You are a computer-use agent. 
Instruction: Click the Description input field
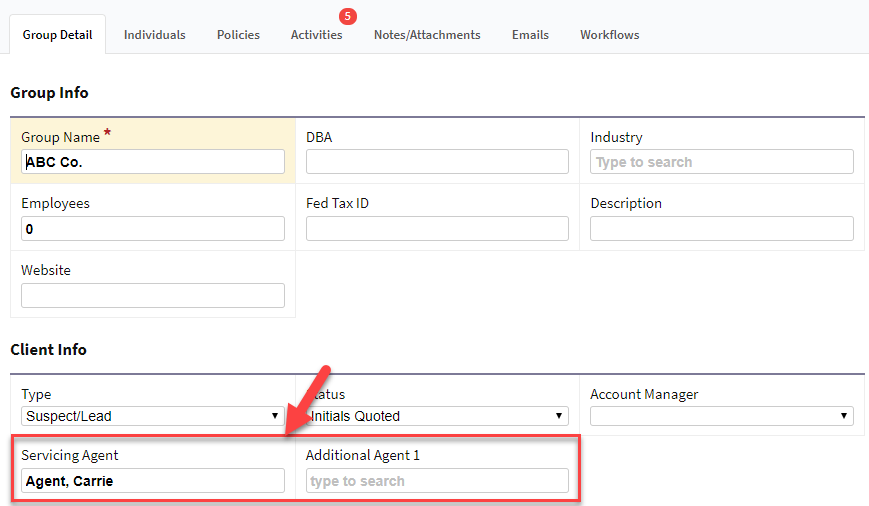coord(722,228)
